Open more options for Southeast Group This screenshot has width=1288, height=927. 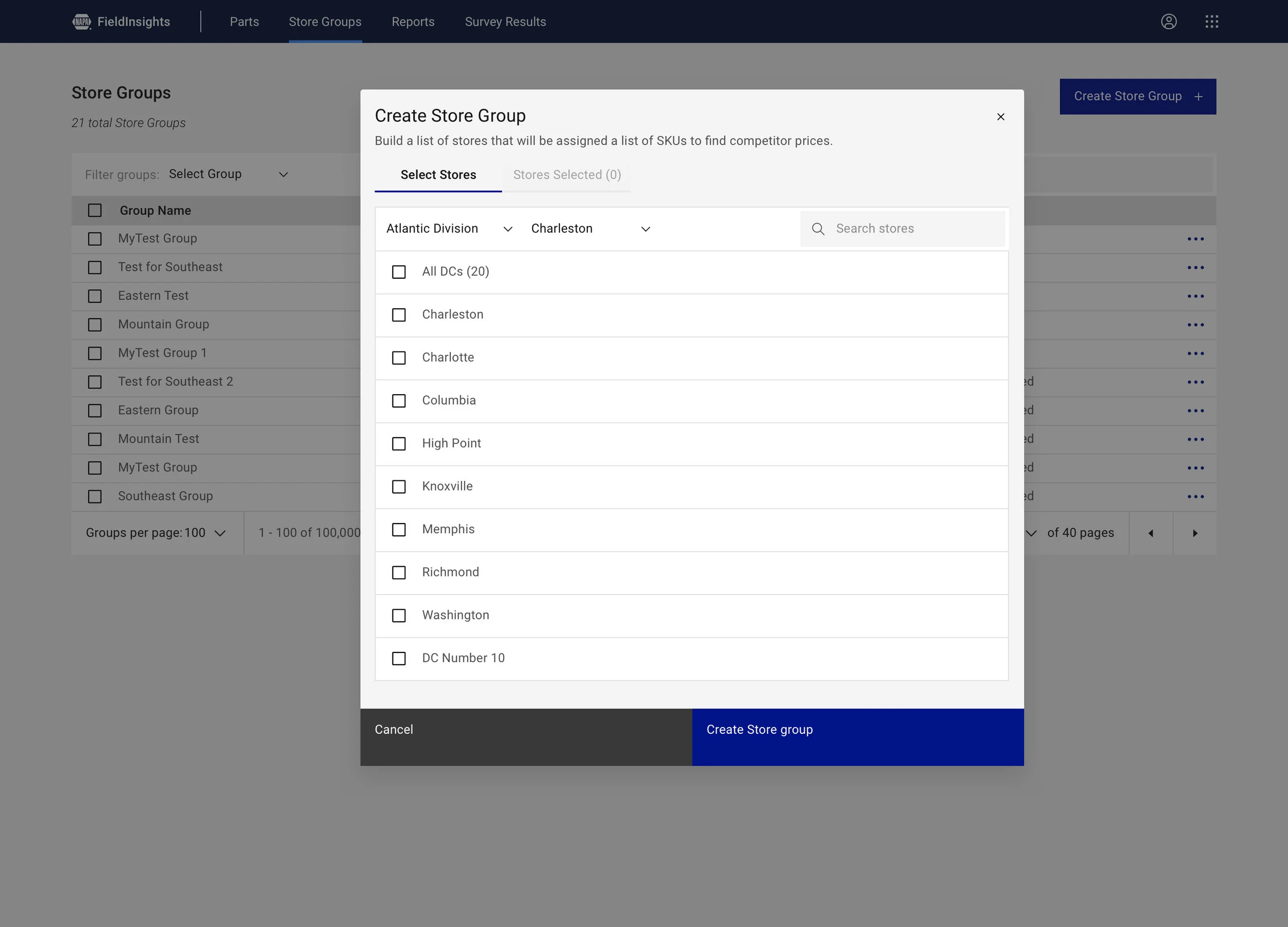[x=1195, y=496]
